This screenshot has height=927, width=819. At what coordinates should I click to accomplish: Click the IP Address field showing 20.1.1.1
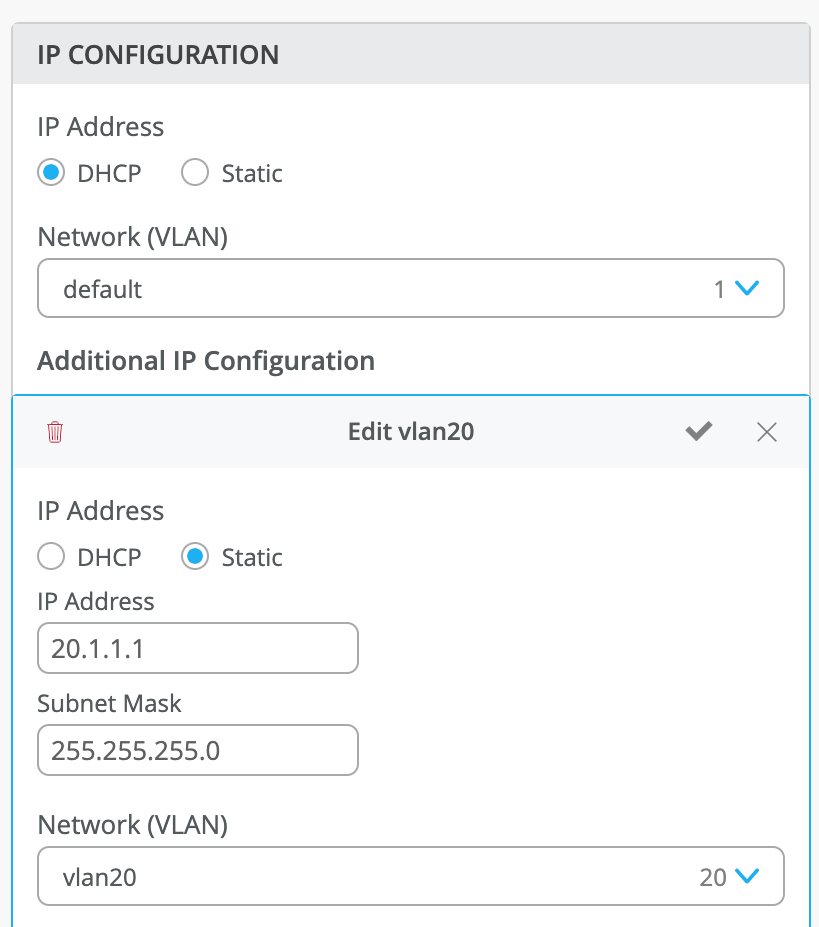click(197, 649)
